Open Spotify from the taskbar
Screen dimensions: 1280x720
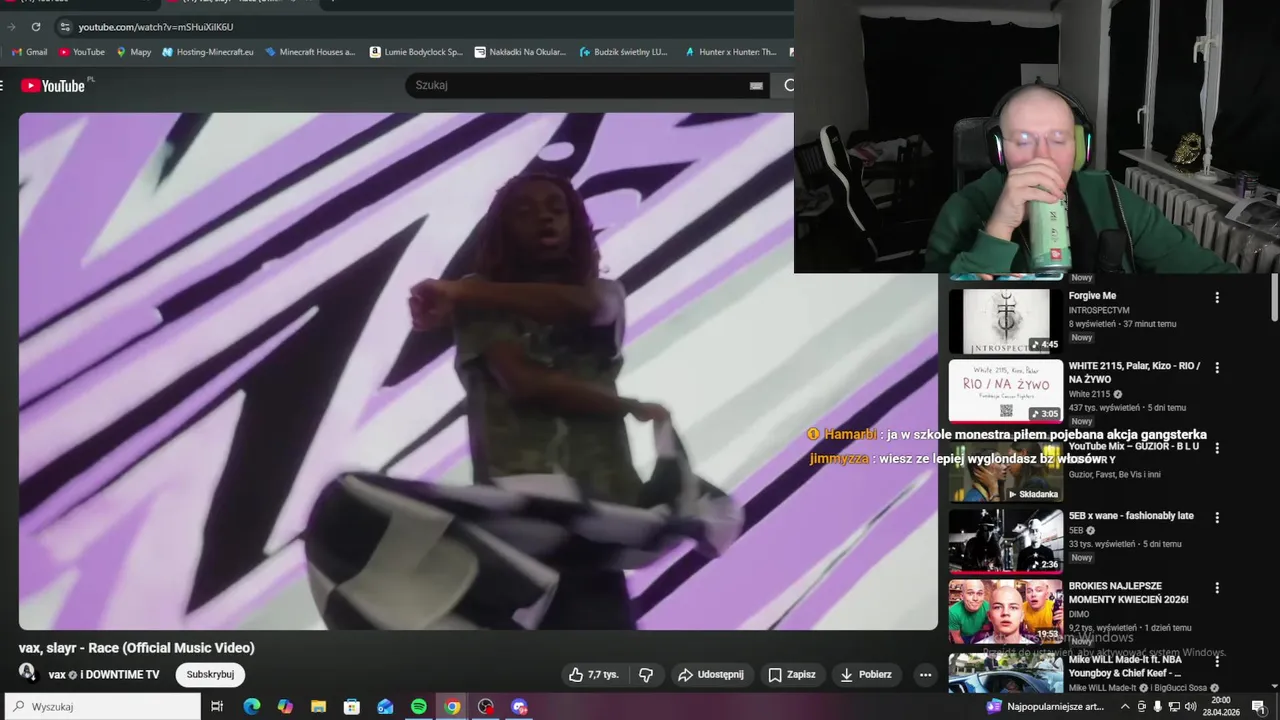(x=419, y=707)
